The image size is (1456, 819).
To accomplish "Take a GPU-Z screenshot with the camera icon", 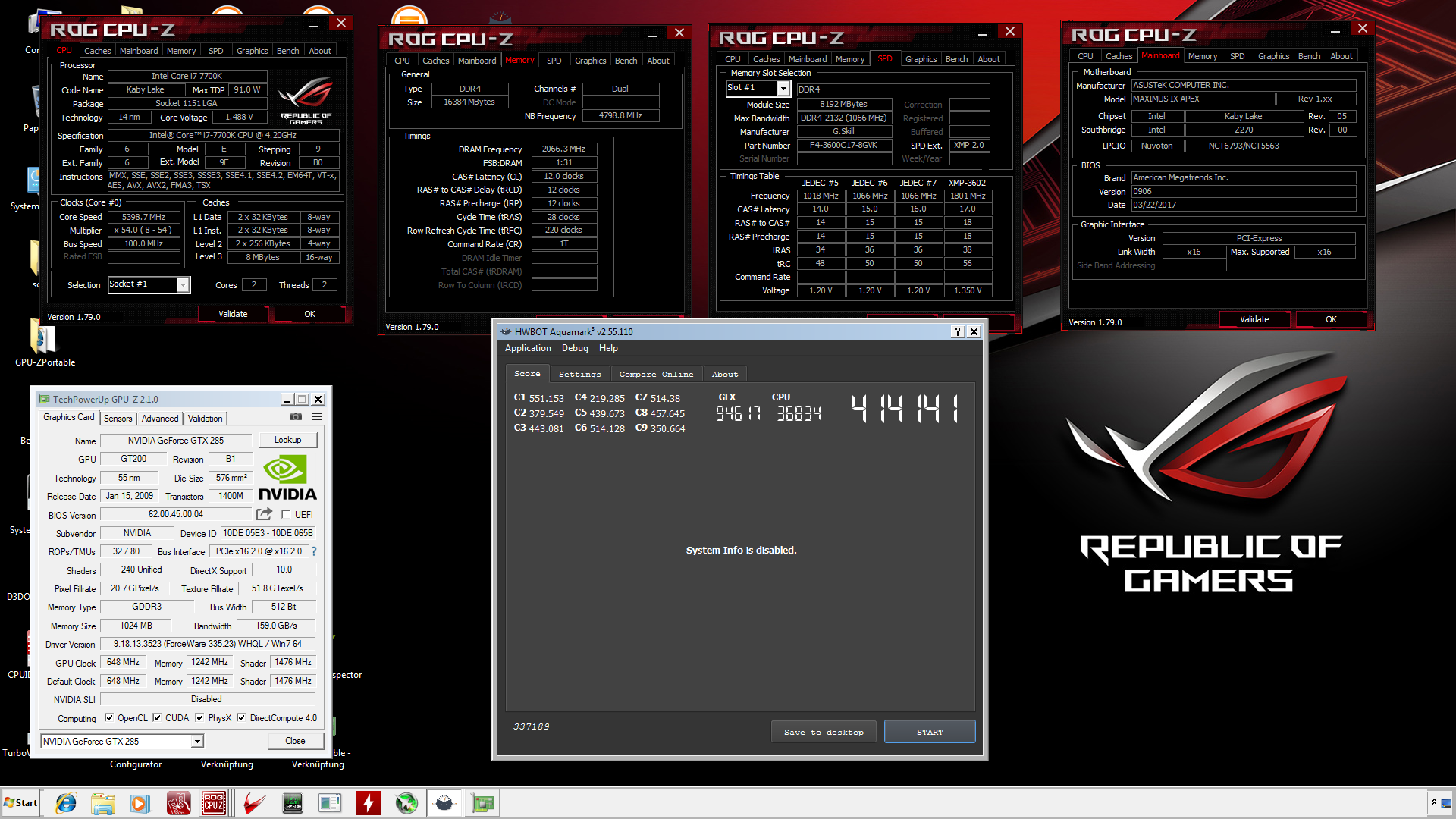I will pyautogui.click(x=296, y=417).
